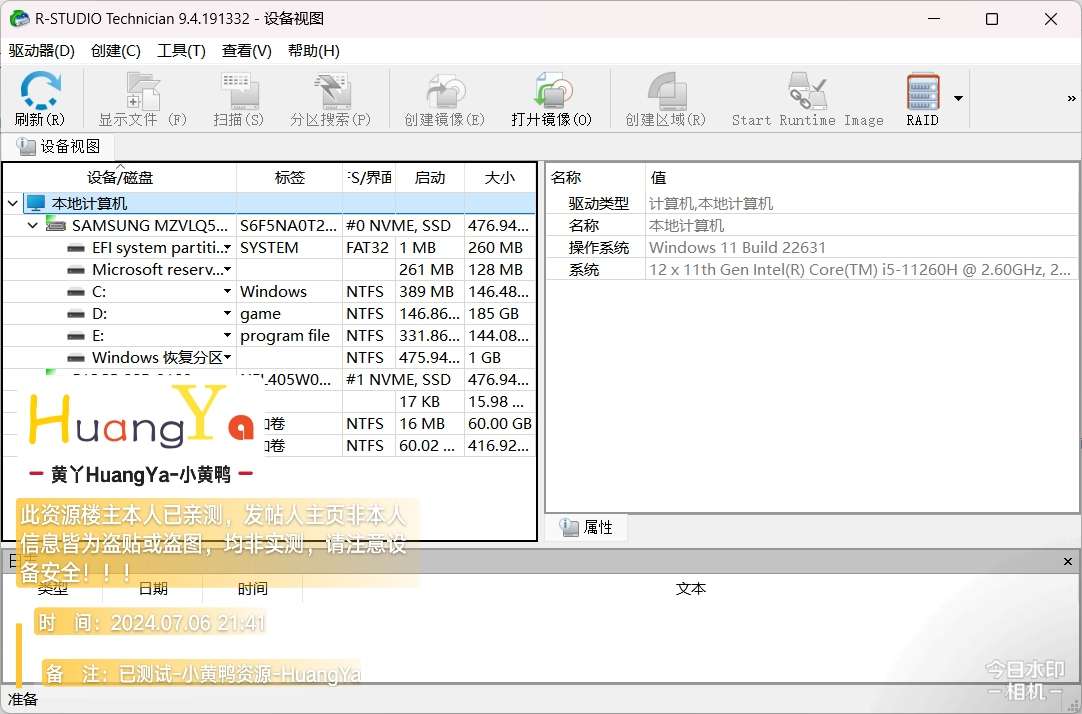Click the 12 x 11th Gen Intel system value
This screenshot has height=714, width=1082.
(860, 270)
